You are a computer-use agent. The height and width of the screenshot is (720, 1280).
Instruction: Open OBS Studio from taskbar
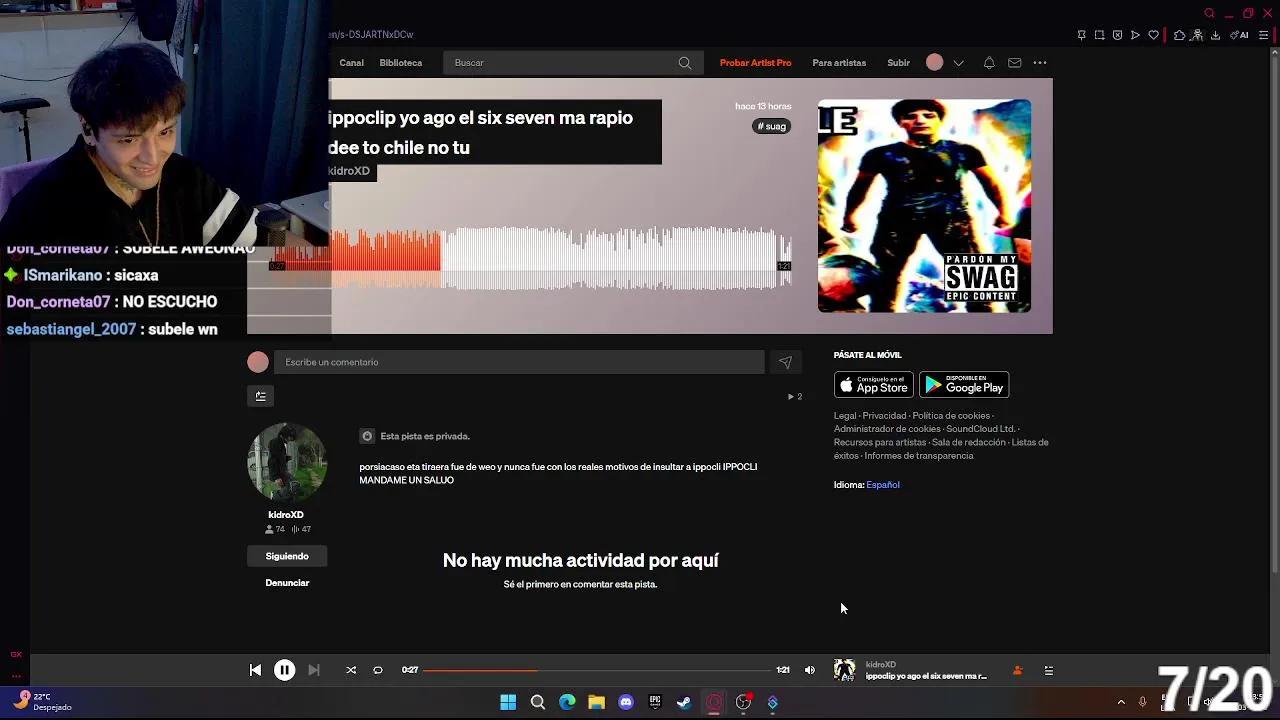click(x=743, y=702)
